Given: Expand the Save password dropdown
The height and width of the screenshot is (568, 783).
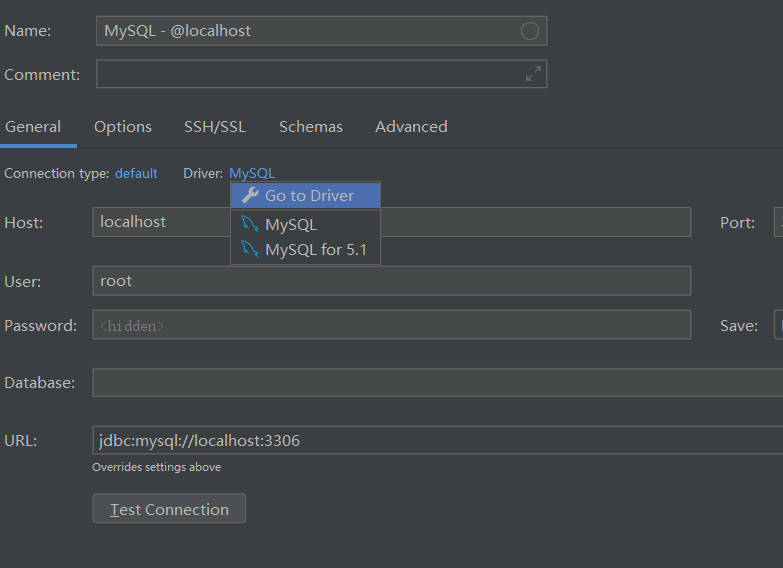Looking at the screenshot, I should 778,325.
